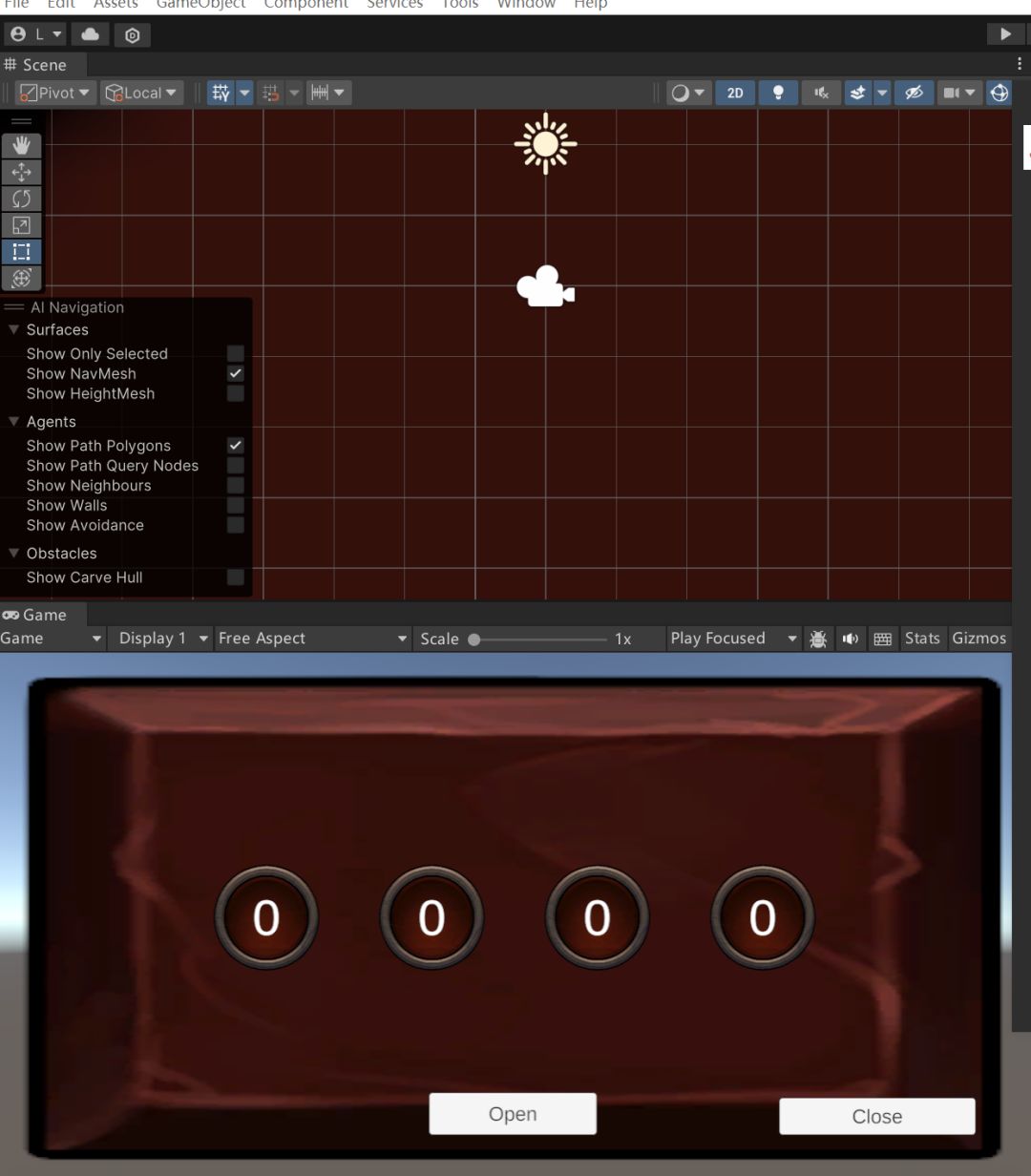Screen dimensions: 1031x1176
Task: Open the Game view mode dropdown
Action: tap(53, 639)
